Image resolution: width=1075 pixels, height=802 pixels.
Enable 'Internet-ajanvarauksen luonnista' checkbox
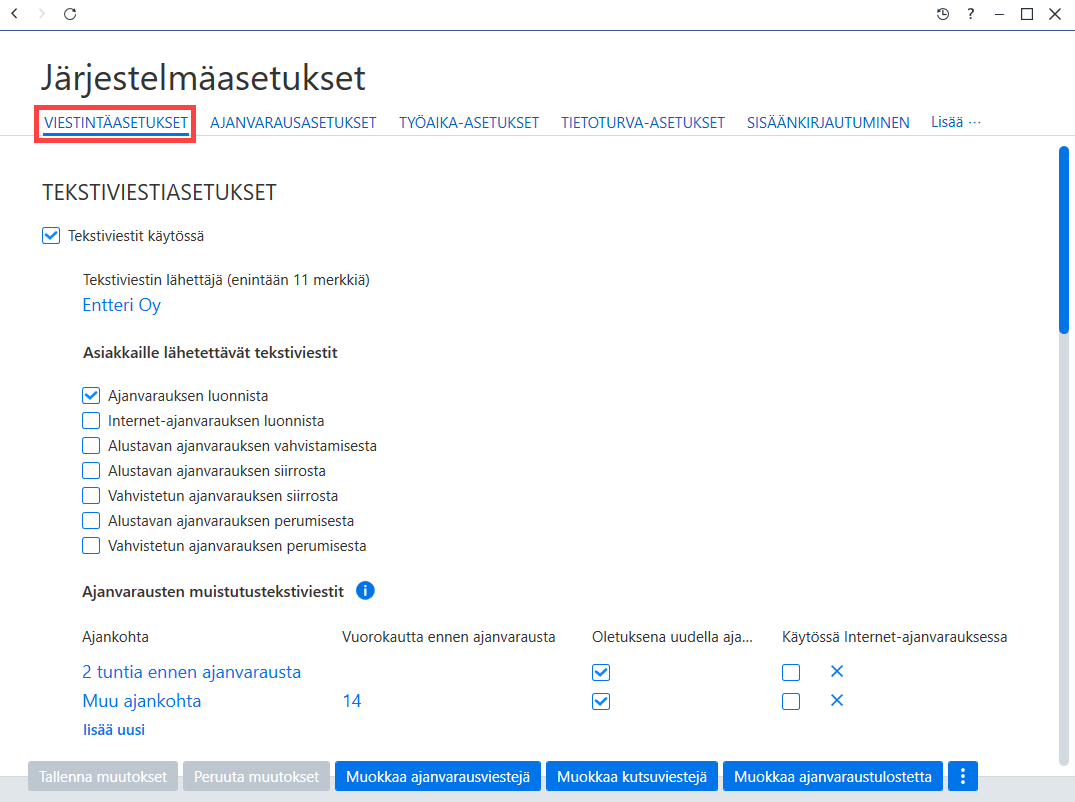[x=91, y=420]
